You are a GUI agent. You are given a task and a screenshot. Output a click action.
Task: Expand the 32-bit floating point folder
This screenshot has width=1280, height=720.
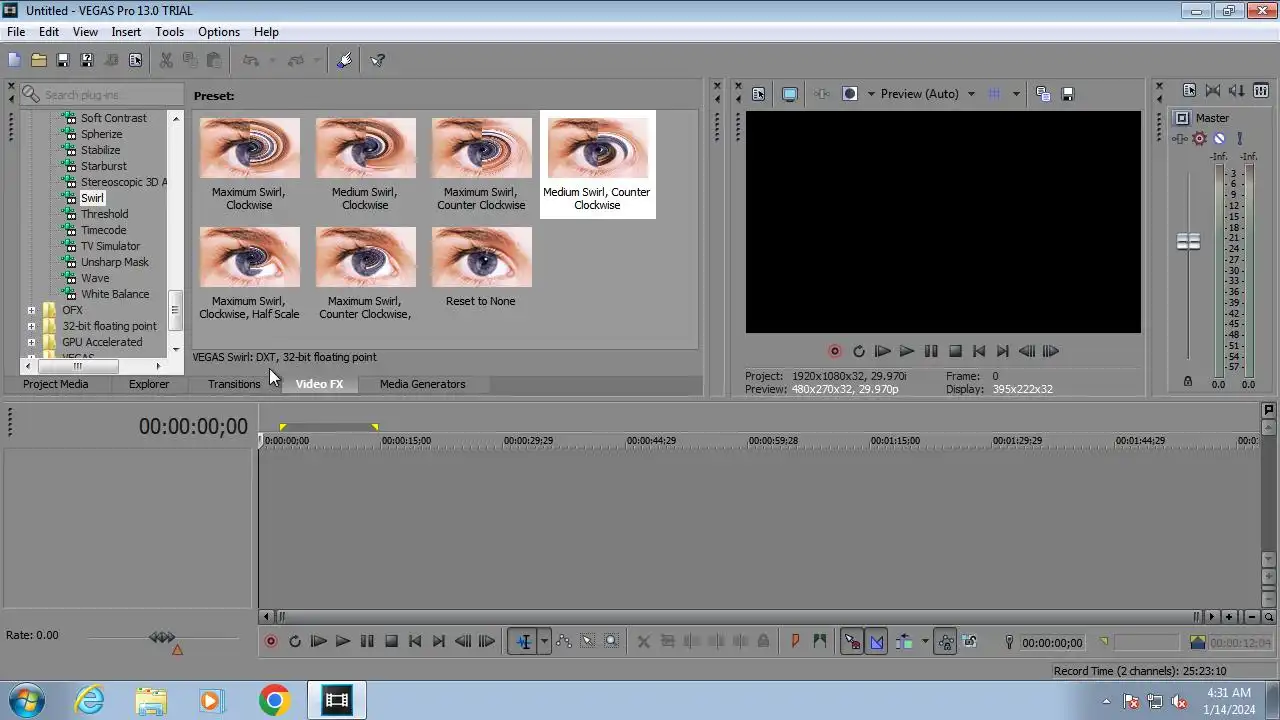coord(31,326)
